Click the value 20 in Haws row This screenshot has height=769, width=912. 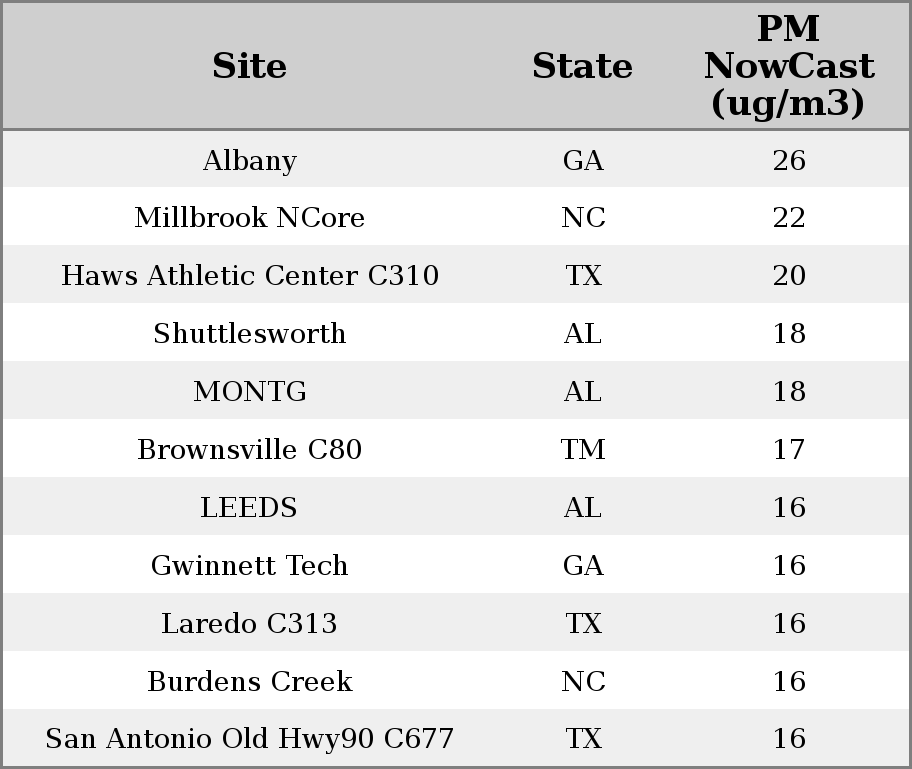[x=789, y=275]
